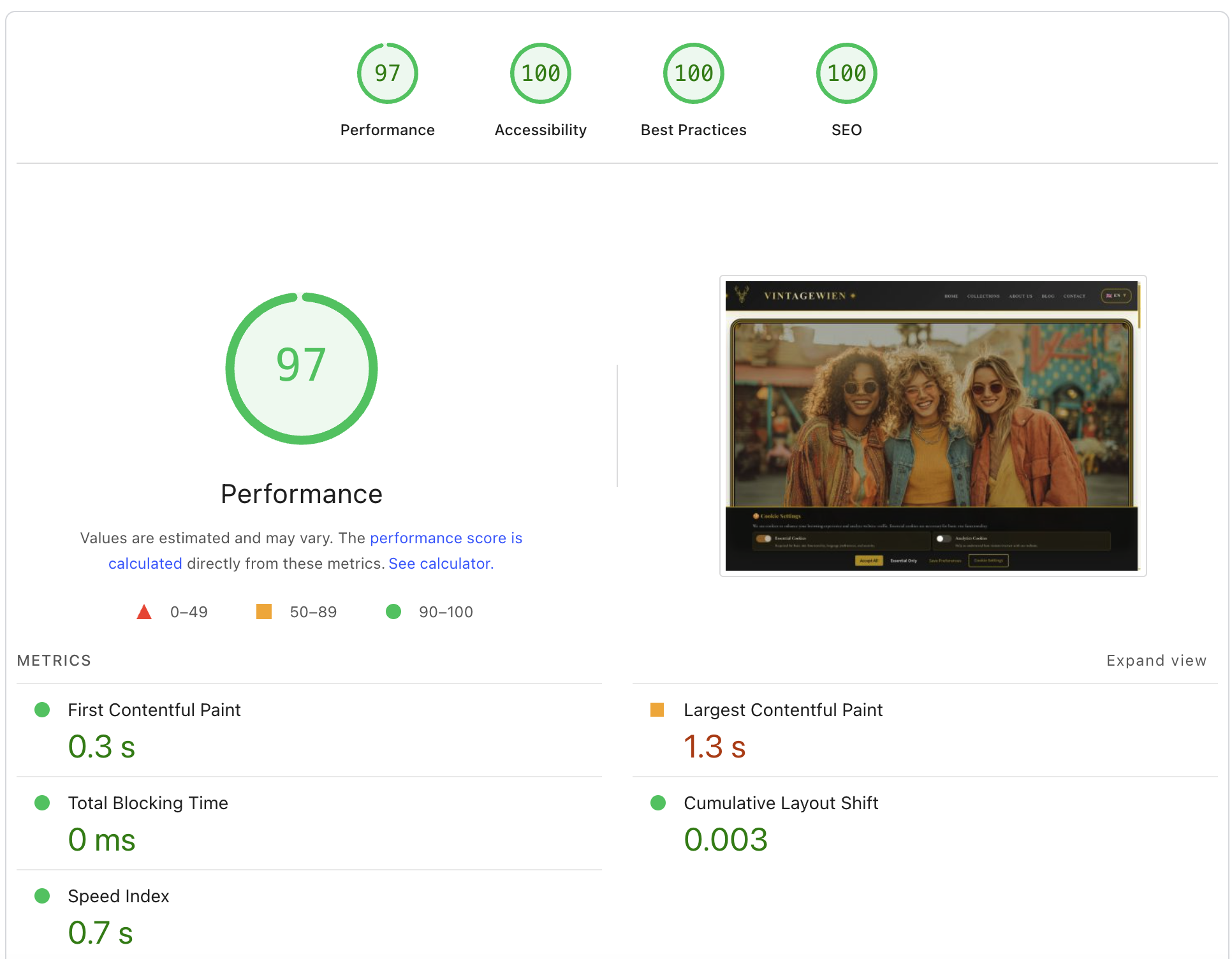Click the orange square 50–89 legend marker
1232x959 pixels.
tap(264, 611)
